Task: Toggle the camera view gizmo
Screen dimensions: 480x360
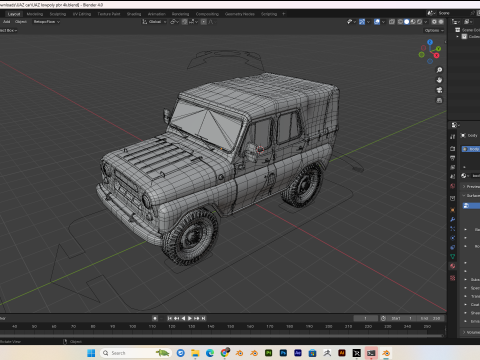Action: click(439, 90)
